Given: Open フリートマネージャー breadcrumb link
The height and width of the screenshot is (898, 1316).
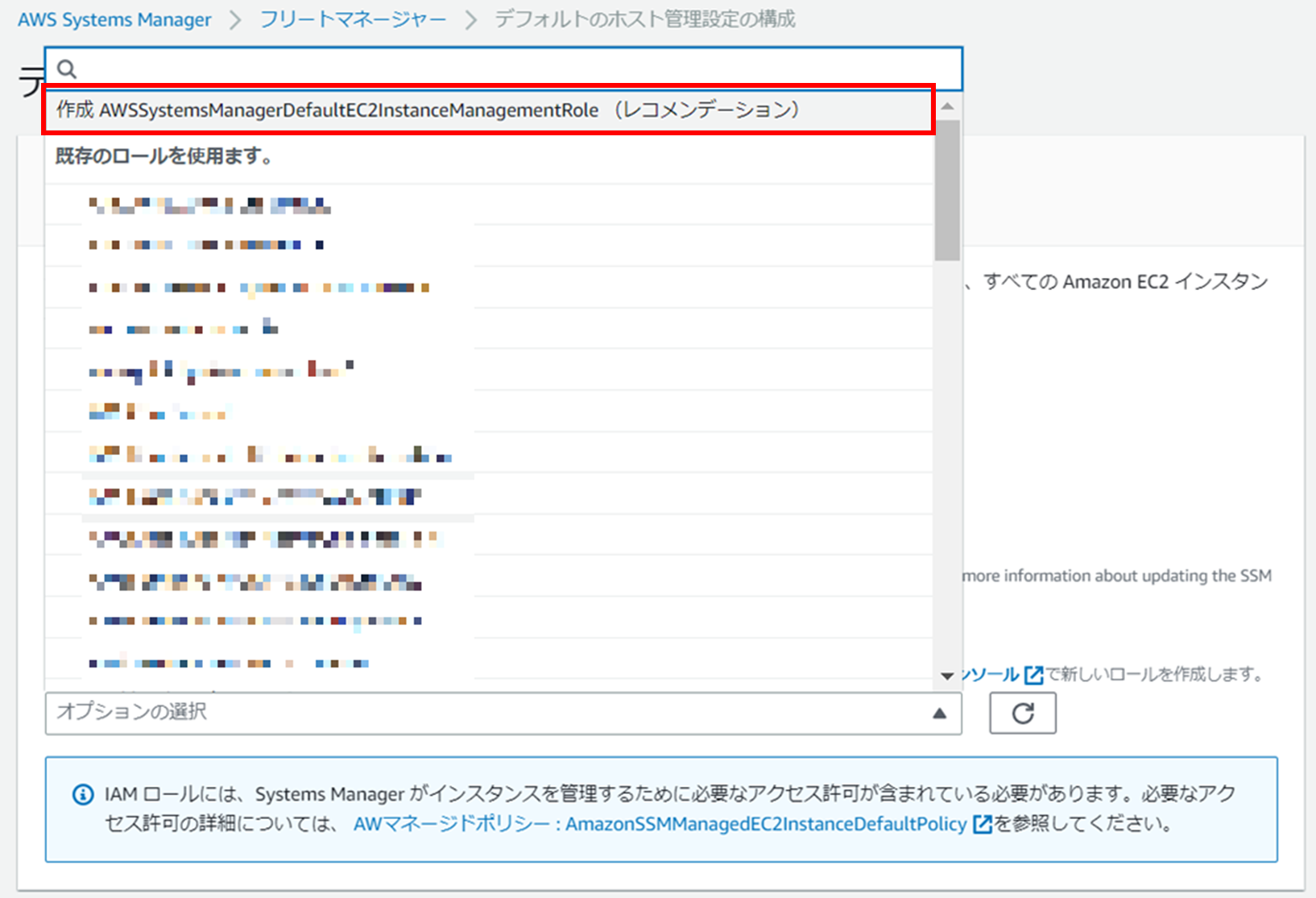Looking at the screenshot, I should click(x=353, y=19).
